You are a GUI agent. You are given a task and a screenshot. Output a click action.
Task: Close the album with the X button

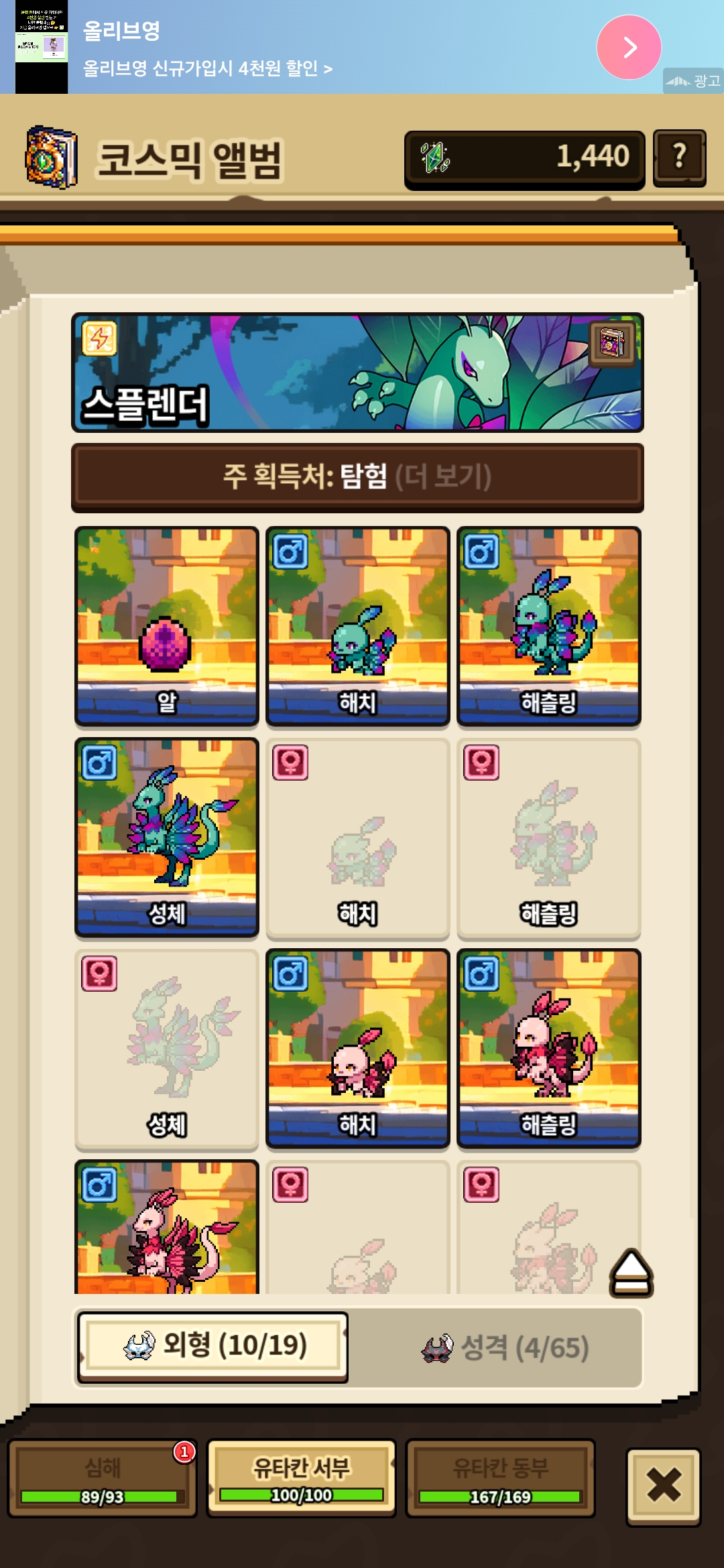tap(664, 1486)
